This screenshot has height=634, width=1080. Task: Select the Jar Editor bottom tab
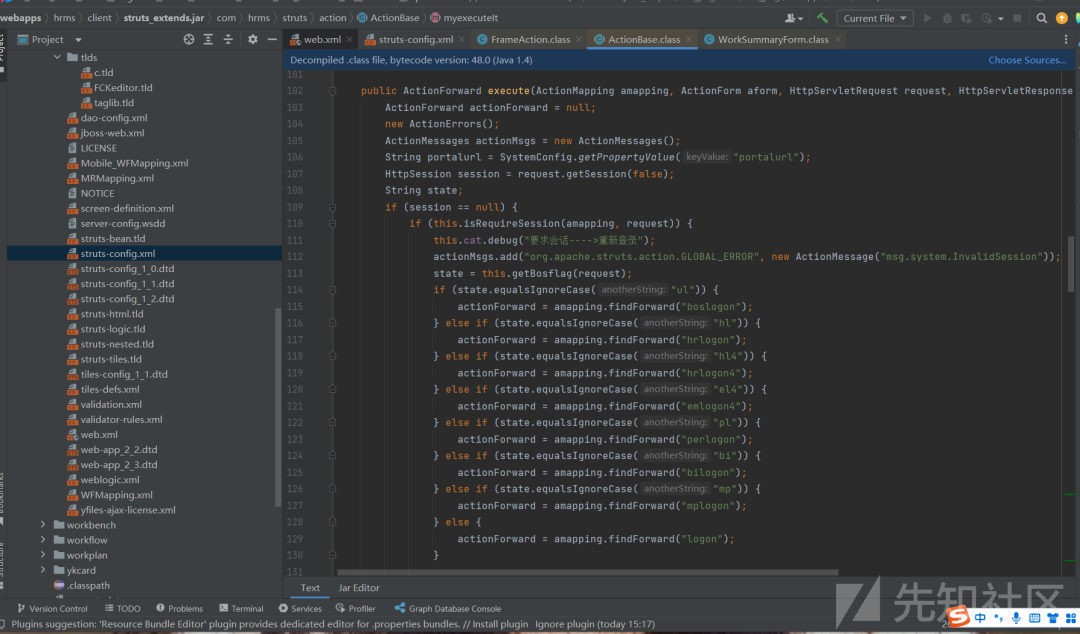(359, 588)
